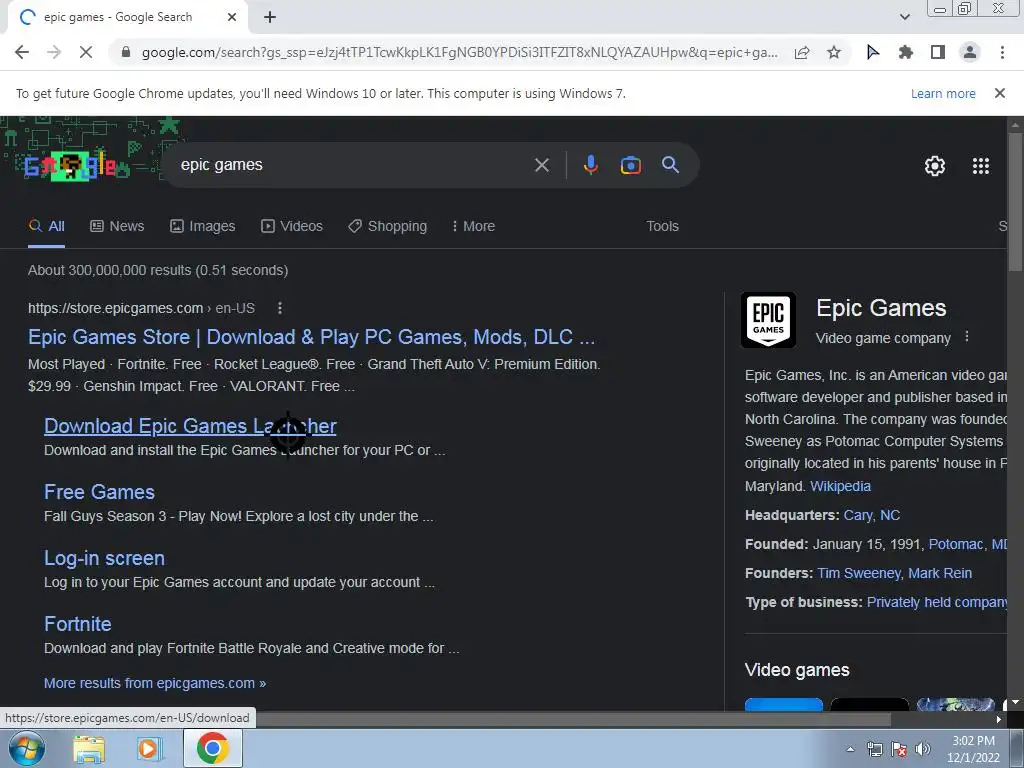Open Google quick settings gear

click(935, 166)
